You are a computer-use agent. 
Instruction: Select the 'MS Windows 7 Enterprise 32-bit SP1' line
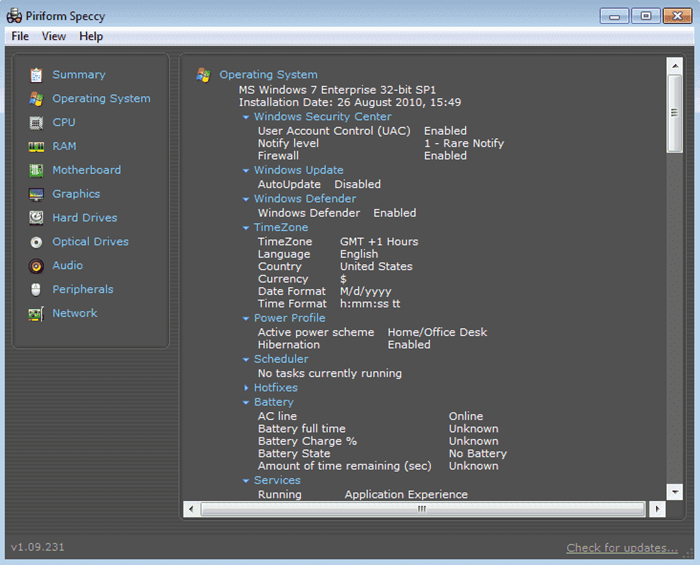(337, 90)
